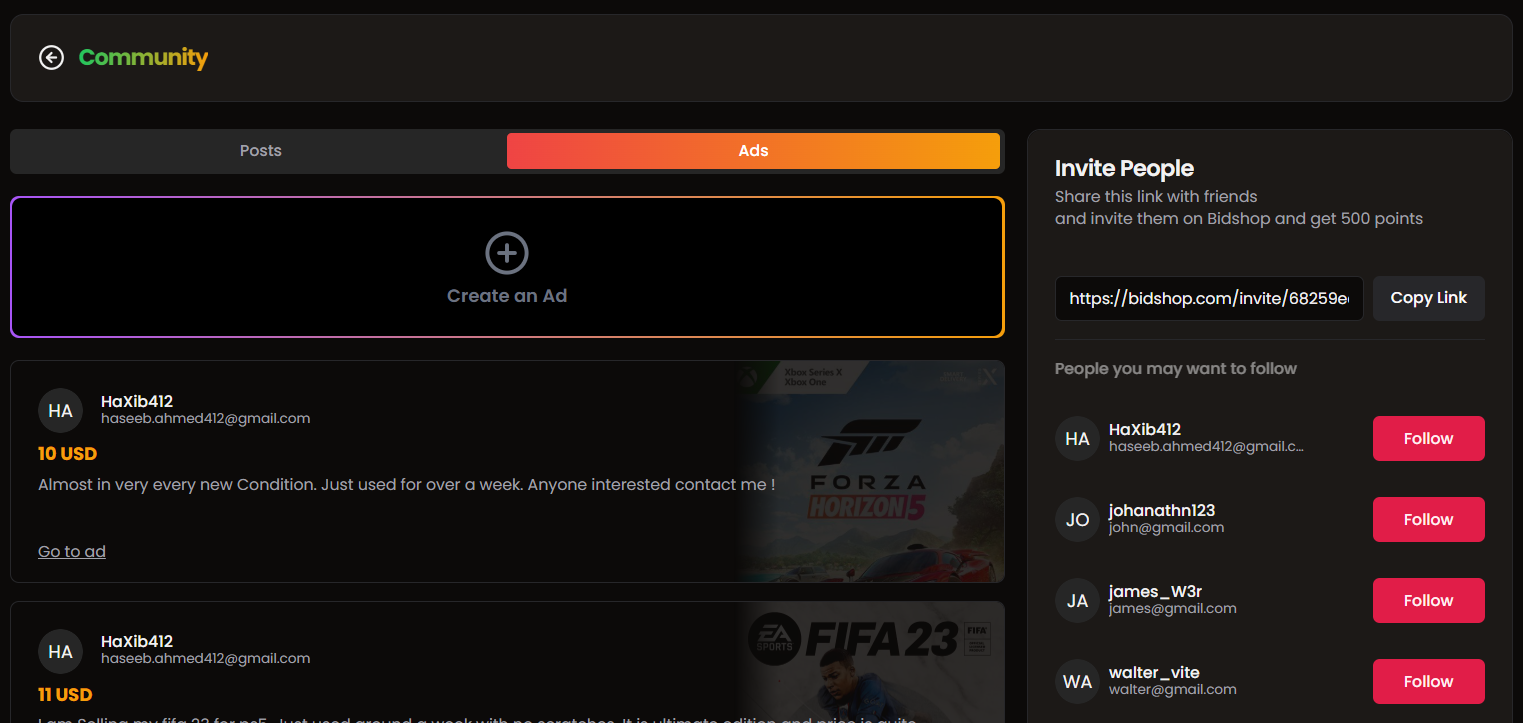Click the john@gmail.com email text

pyautogui.click(x=1166, y=528)
